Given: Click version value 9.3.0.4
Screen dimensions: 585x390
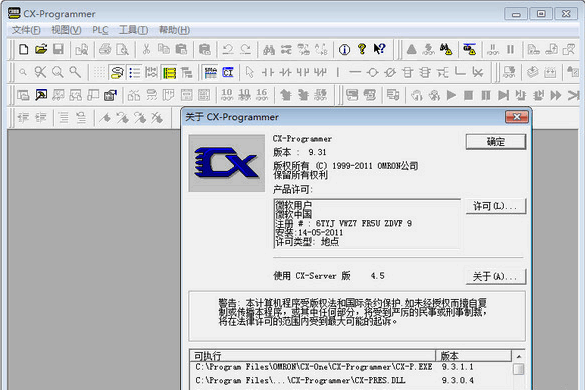Looking at the screenshot, I should click(x=457, y=380).
